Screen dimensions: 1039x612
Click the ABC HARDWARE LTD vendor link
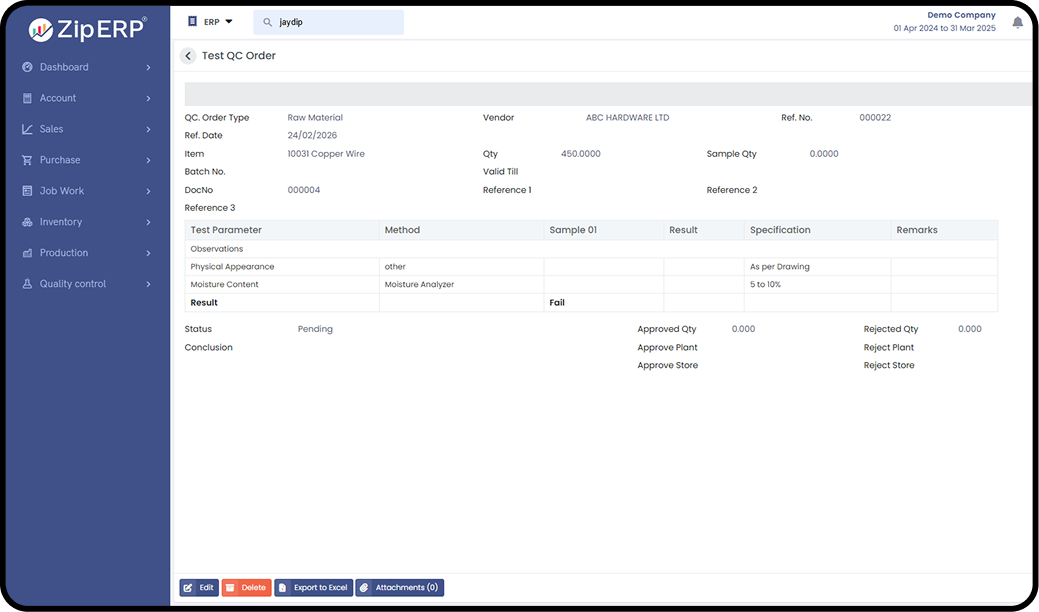(x=627, y=118)
